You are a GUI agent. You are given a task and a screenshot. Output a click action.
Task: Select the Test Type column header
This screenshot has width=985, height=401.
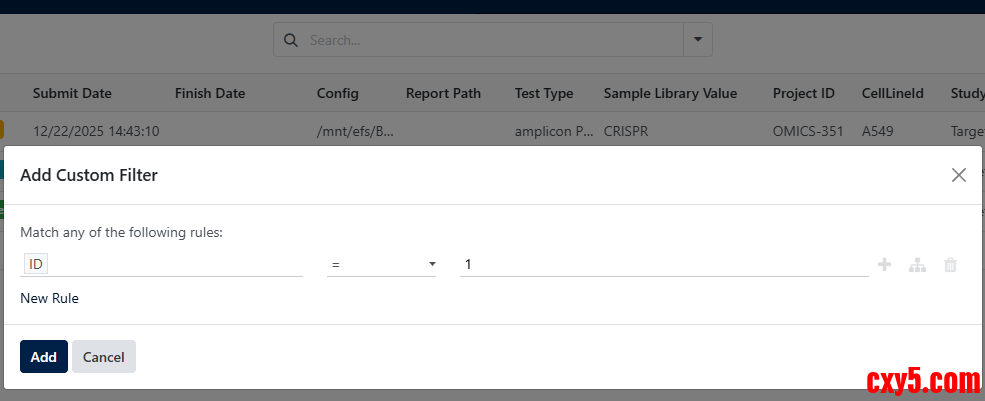(x=544, y=94)
